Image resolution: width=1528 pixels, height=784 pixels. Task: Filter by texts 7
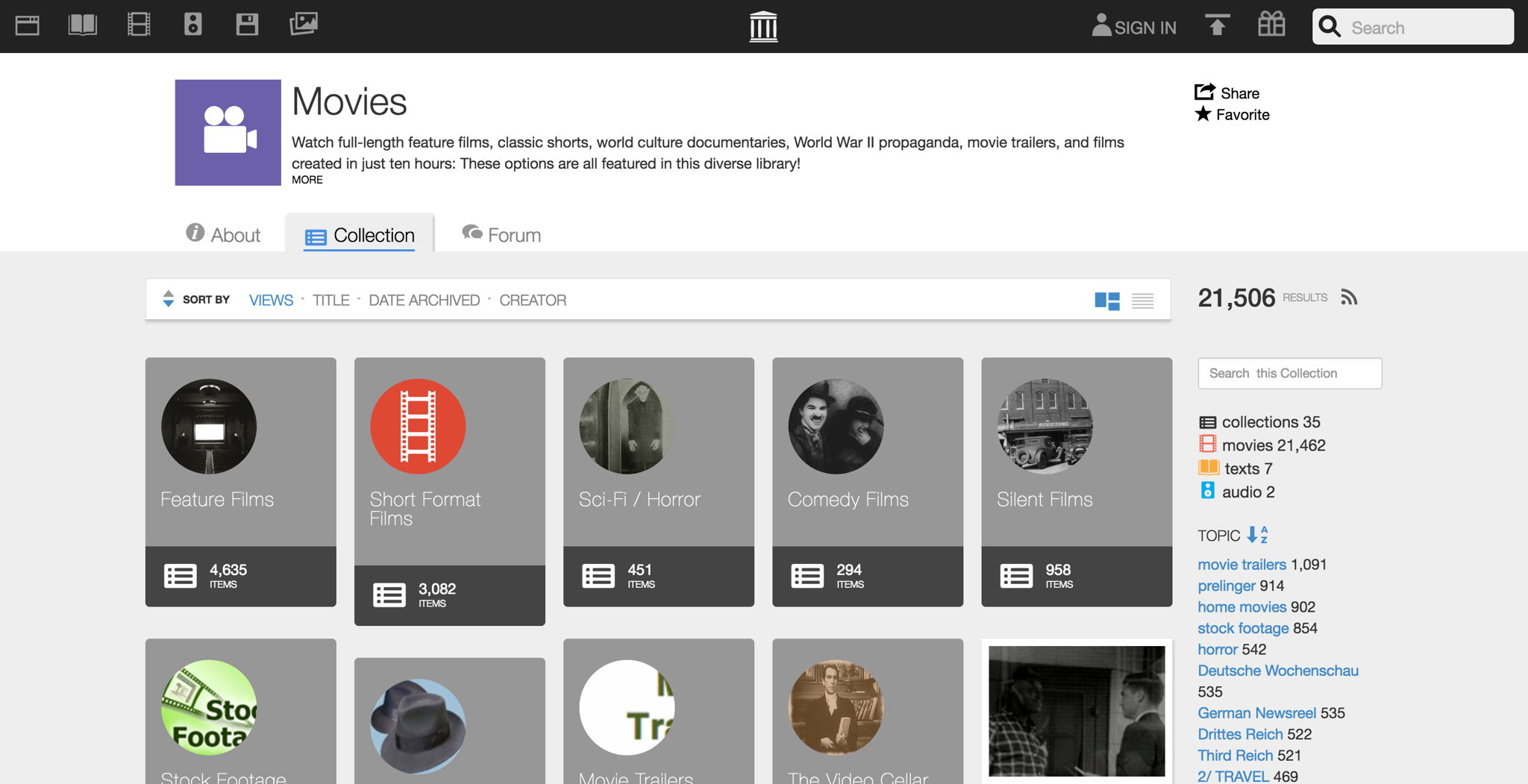[1236, 468]
